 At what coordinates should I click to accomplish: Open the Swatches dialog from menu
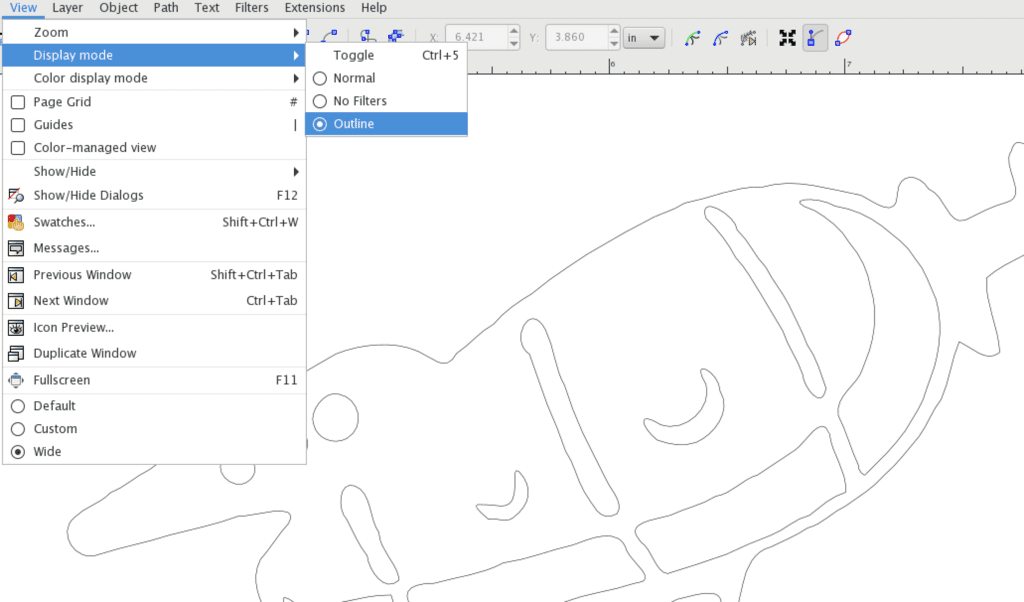64,222
